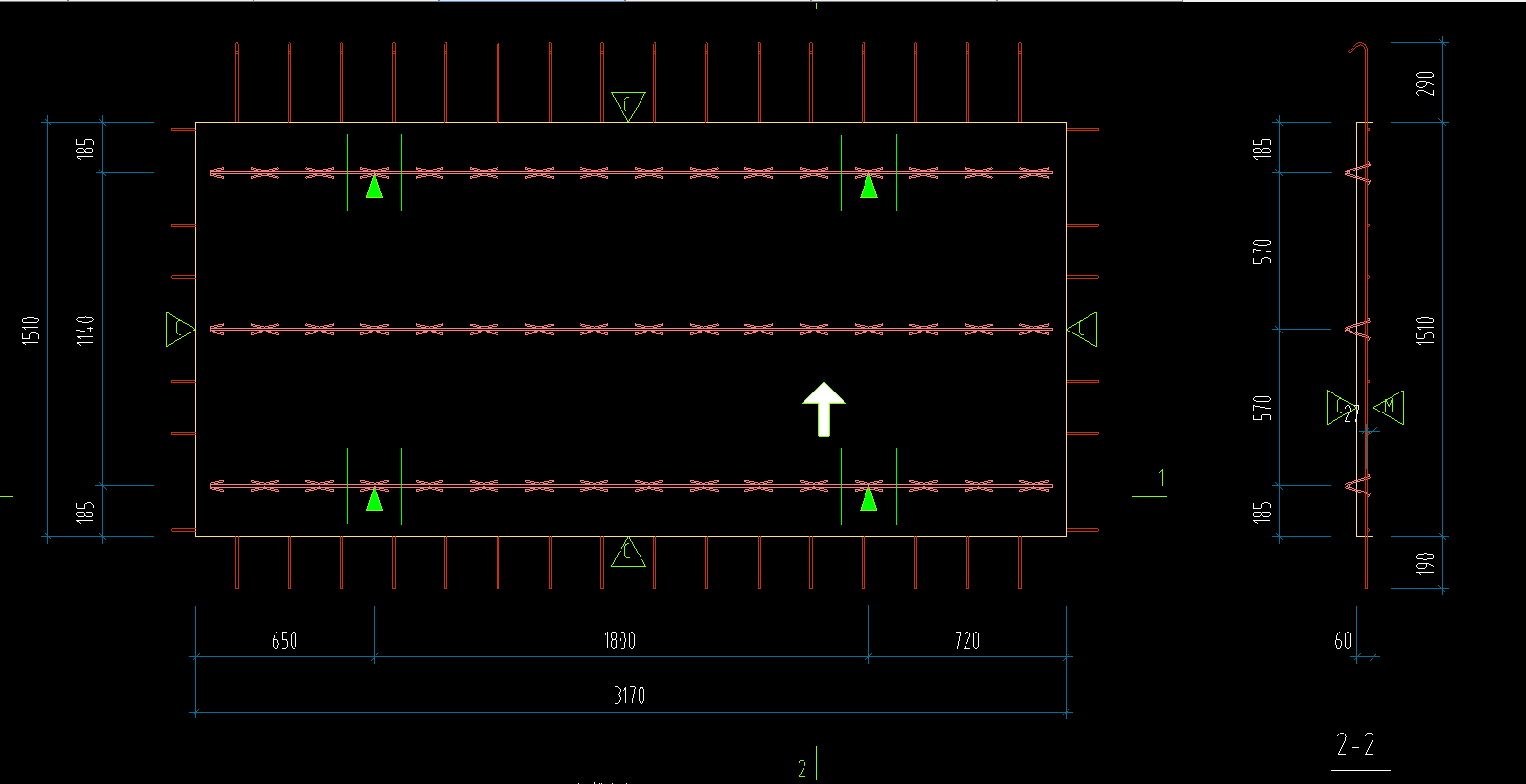The width and height of the screenshot is (1526, 784).
Task: Pick the green C triangle on the panel's left edge
Action: click(180, 329)
